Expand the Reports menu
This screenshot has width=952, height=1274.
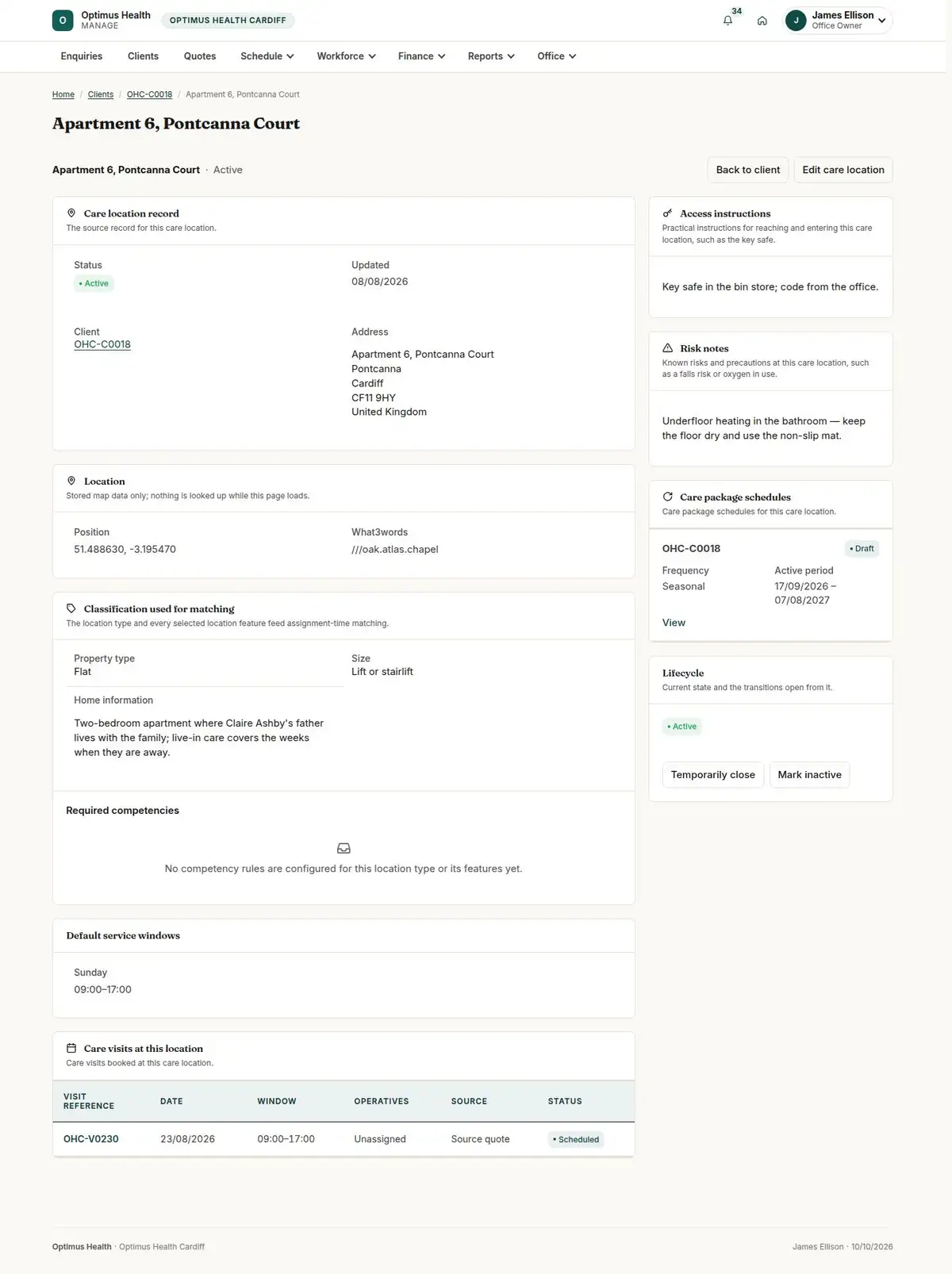tap(491, 56)
